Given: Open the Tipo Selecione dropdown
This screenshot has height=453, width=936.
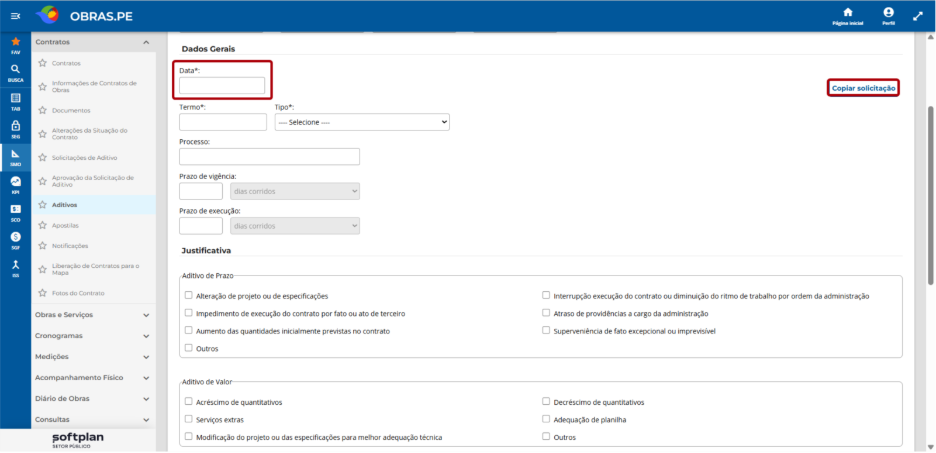Looking at the screenshot, I should 362,122.
